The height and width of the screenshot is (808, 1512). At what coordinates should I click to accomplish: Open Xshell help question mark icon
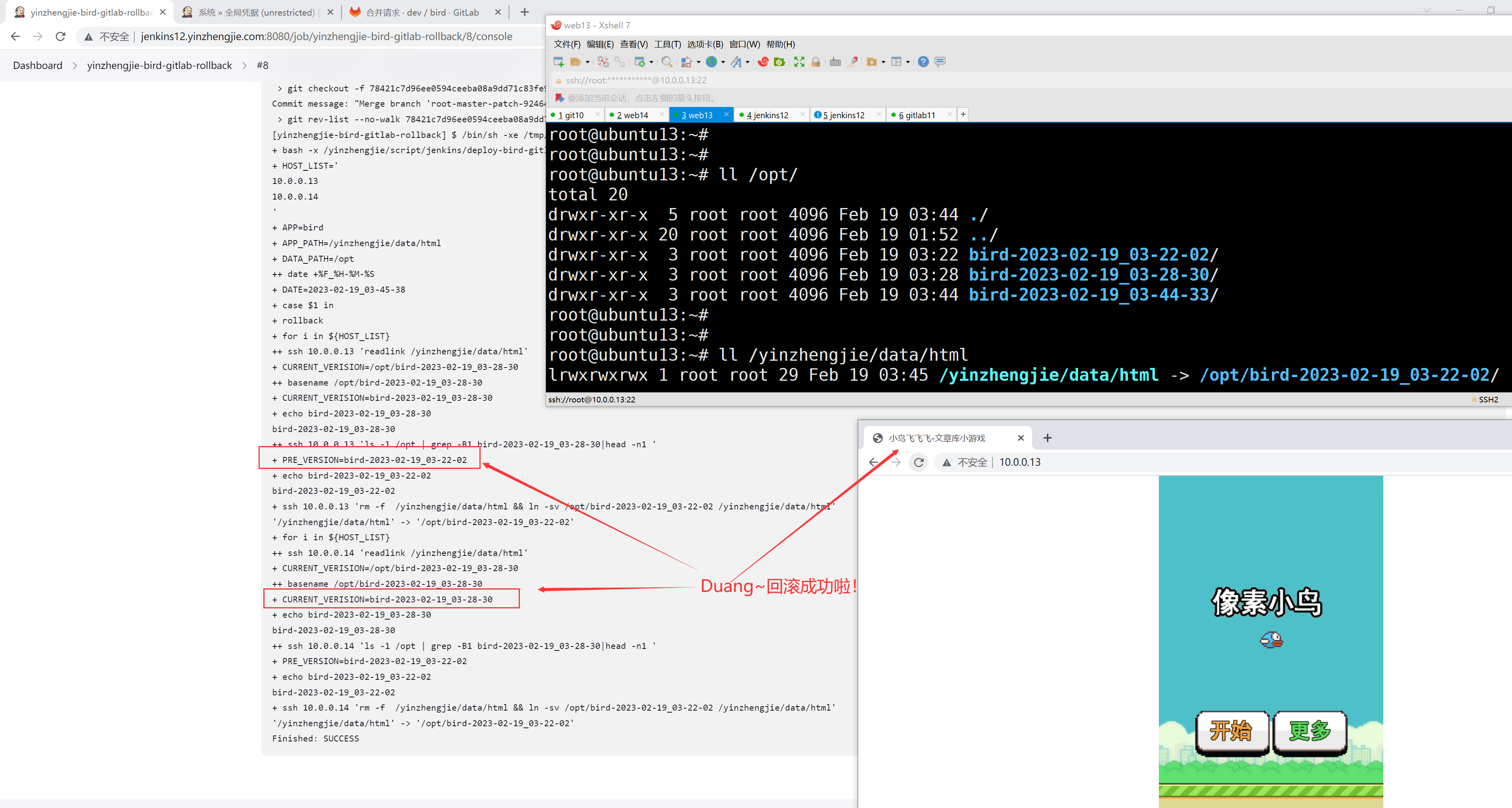(923, 62)
